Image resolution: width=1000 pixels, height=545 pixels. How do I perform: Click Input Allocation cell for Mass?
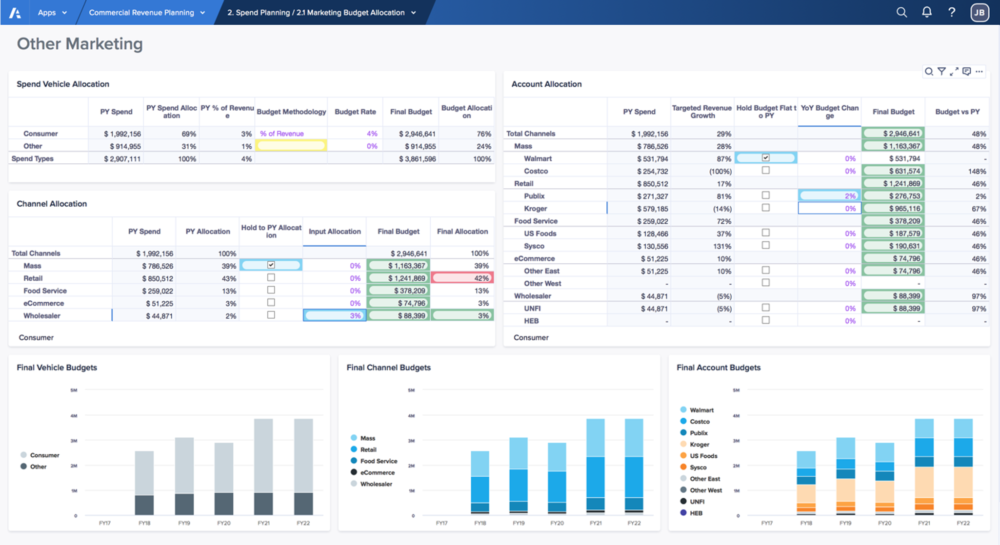point(334,266)
